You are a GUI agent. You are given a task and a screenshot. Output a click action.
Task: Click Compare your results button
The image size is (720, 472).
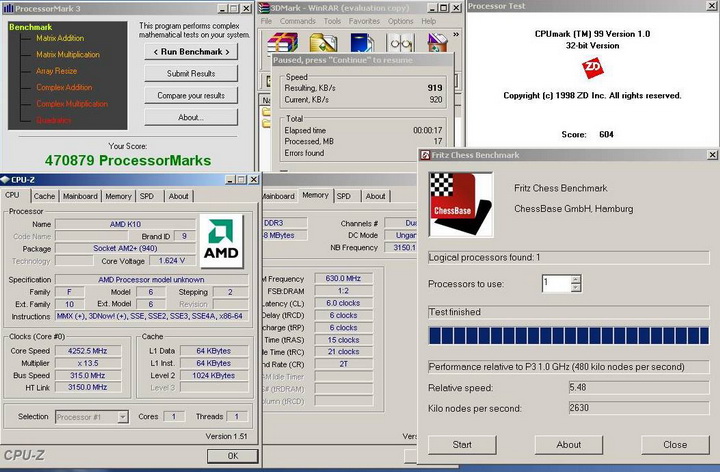pyautogui.click(x=191, y=96)
